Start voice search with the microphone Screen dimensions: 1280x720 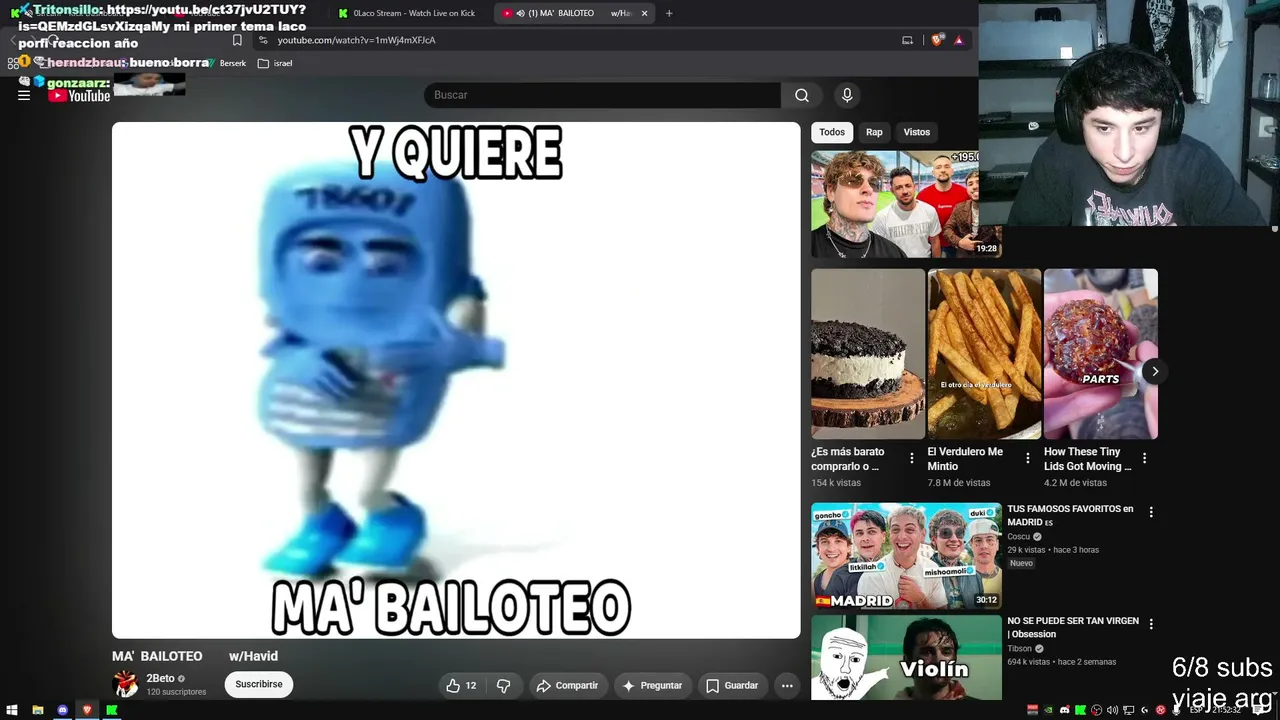[847, 95]
